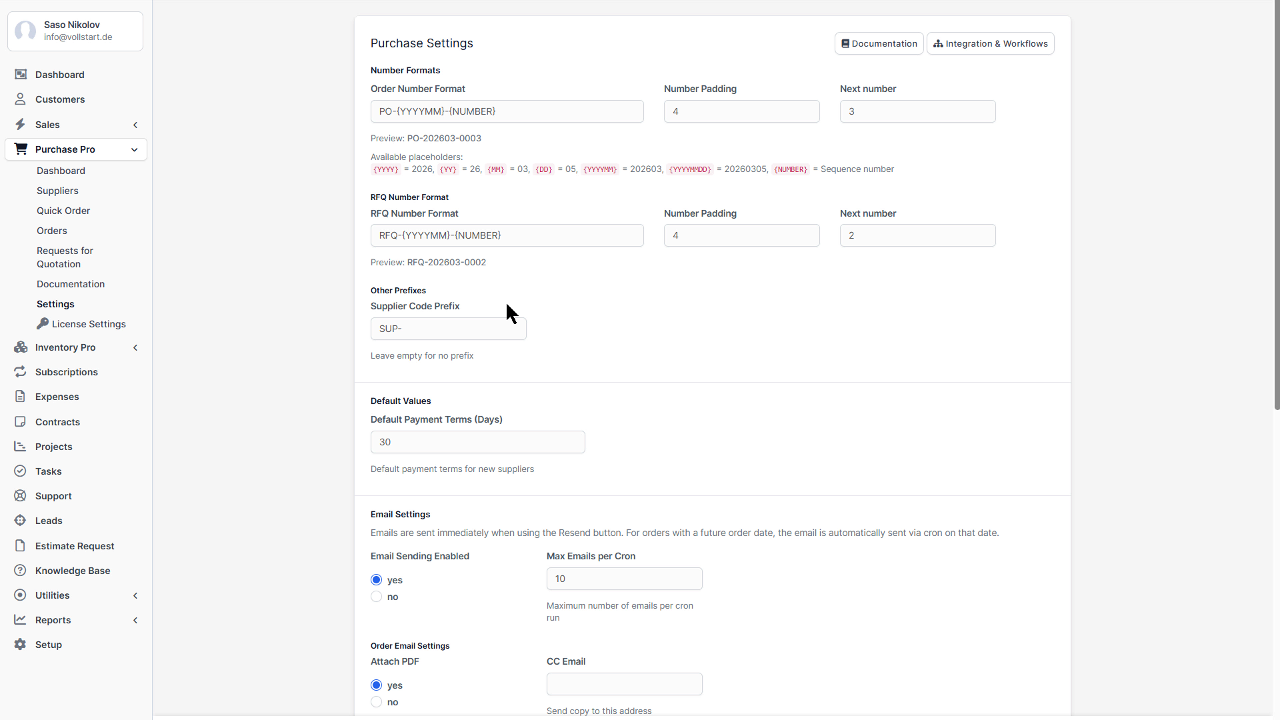Image resolution: width=1280 pixels, height=720 pixels.
Task: Click the CC Email input field
Action: 625,684
